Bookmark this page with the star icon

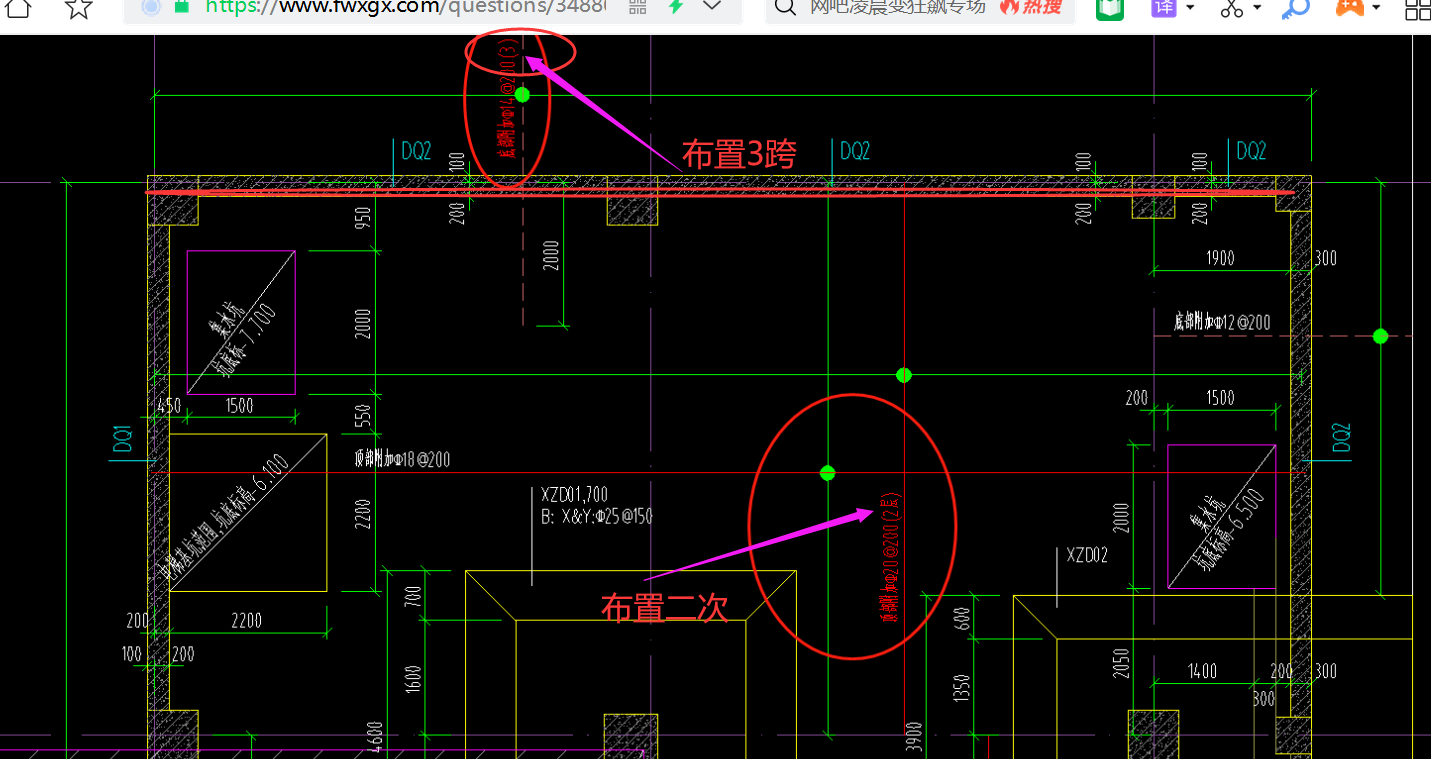pyautogui.click(x=79, y=8)
